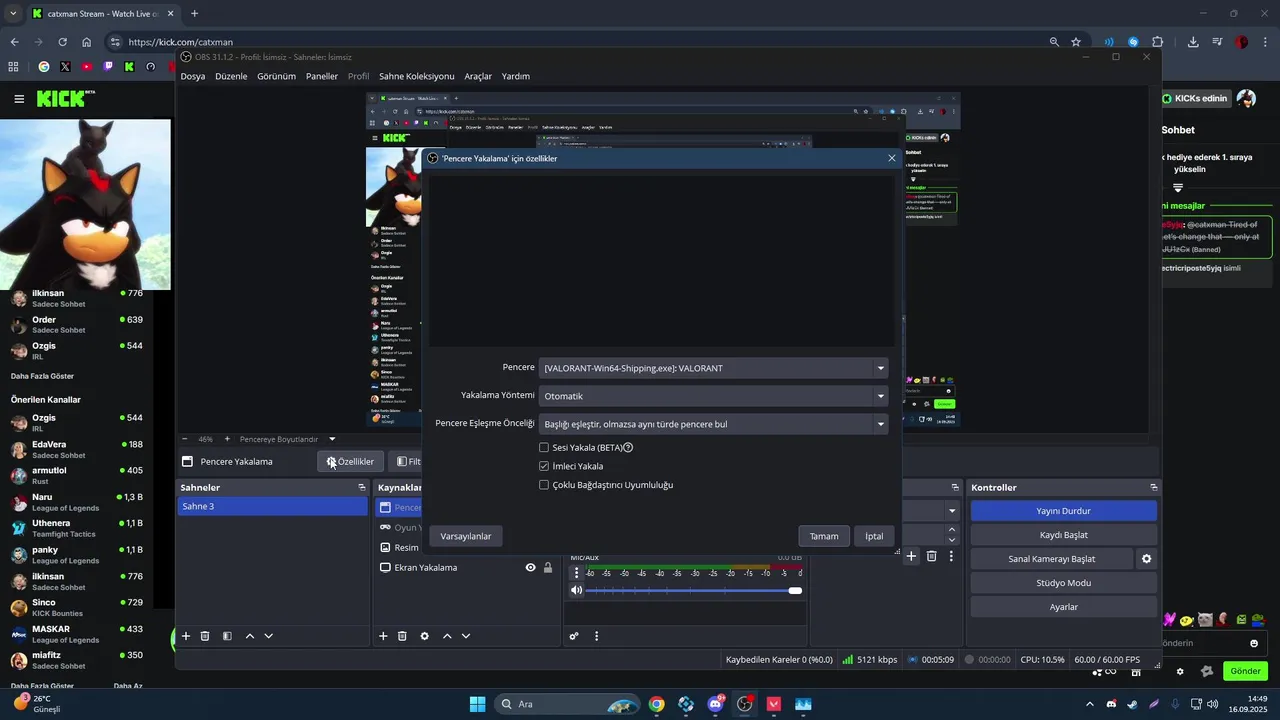1280x720 pixels.
Task: Zoom in the OBS preview with the plus icon
Action: pos(227,439)
